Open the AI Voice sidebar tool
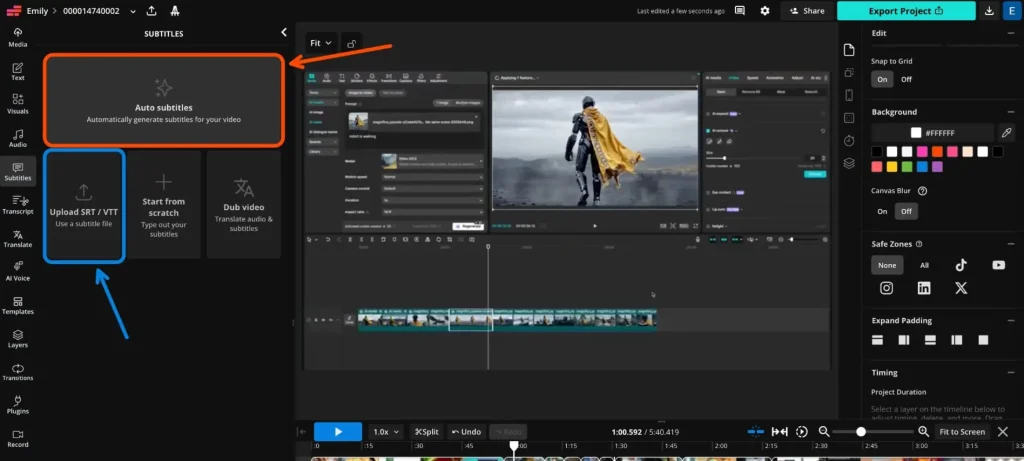 [18, 270]
